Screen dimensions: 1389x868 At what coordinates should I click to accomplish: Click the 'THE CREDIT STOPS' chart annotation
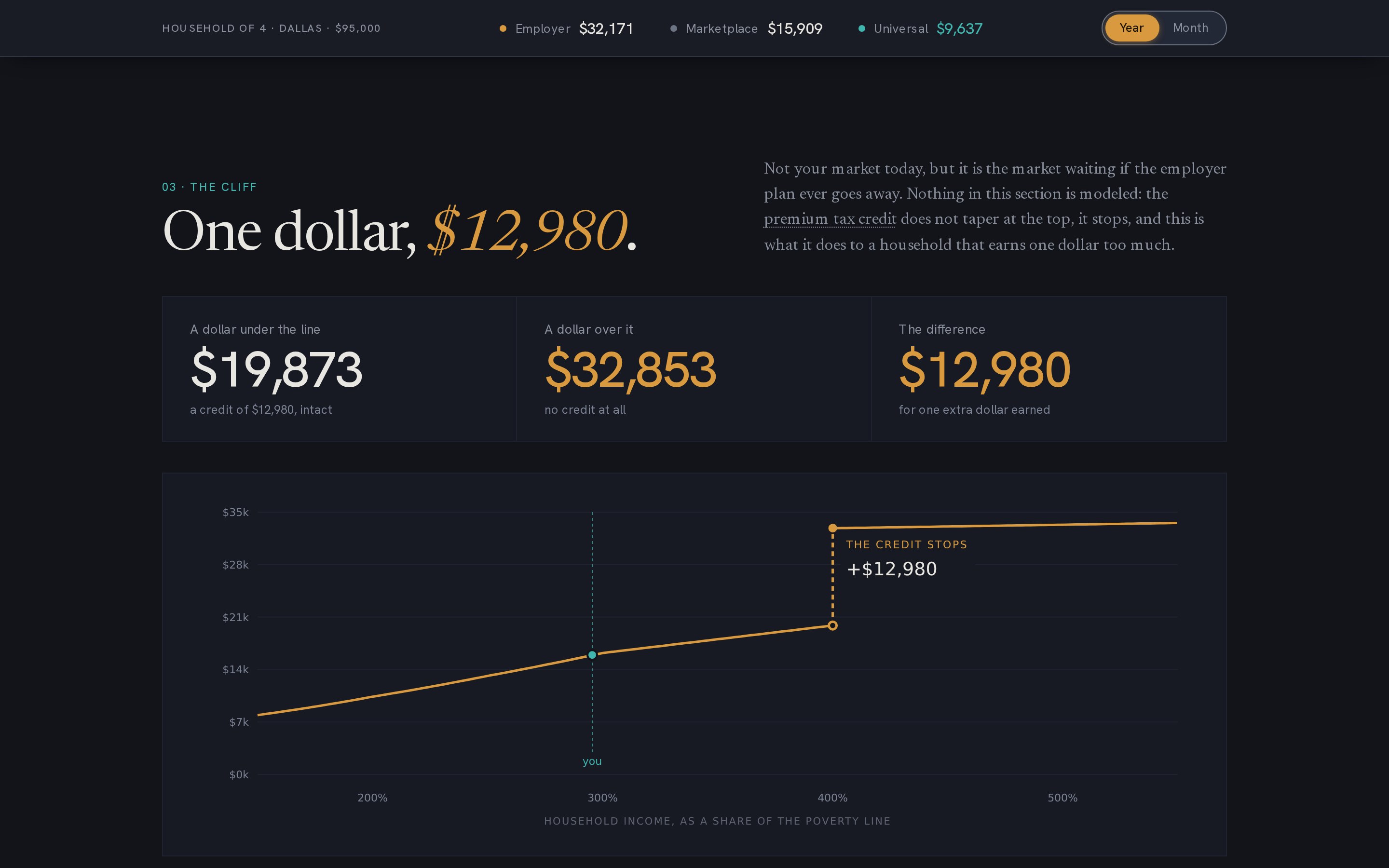(906, 545)
